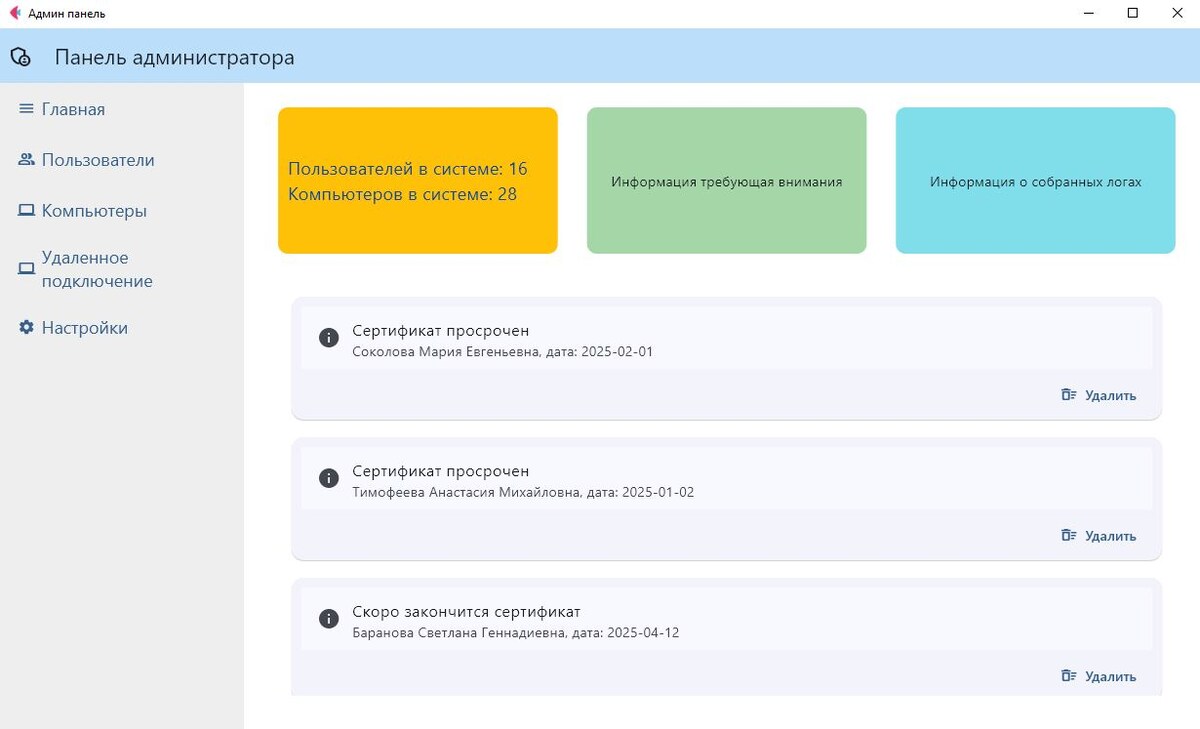Select the green Информация требующая внимания card

point(727,181)
